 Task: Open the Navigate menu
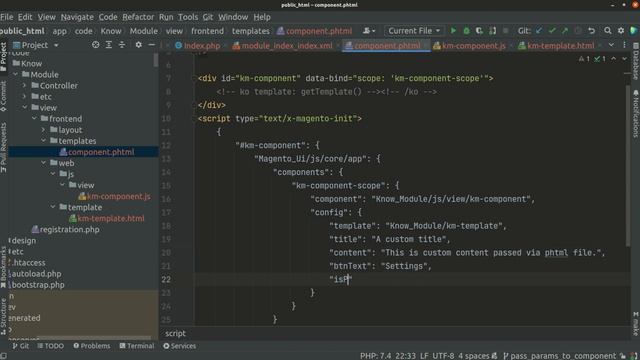pyautogui.click(x=77, y=17)
